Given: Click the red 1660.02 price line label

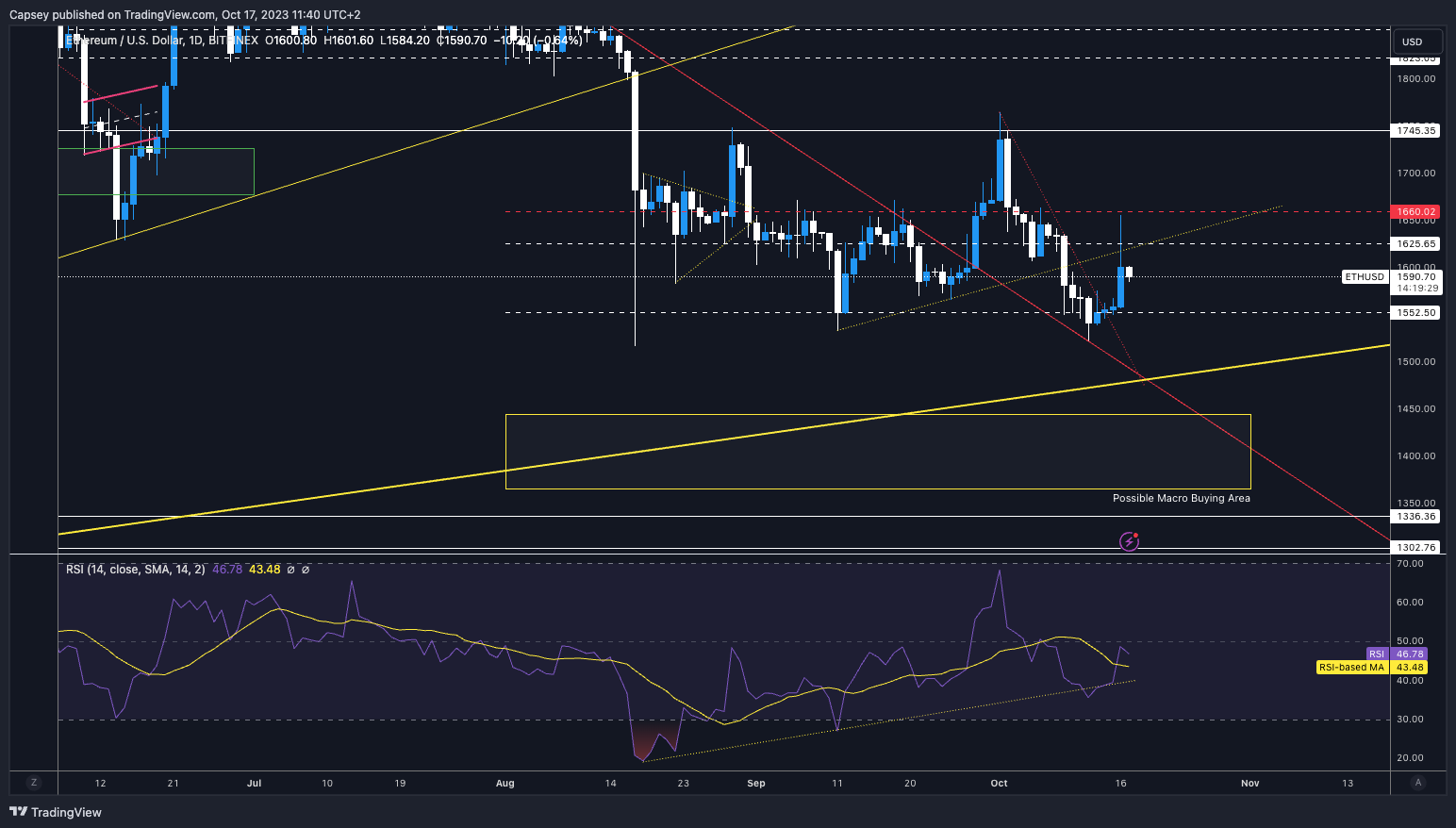Looking at the screenshot, I should [x=1415, y=211].
